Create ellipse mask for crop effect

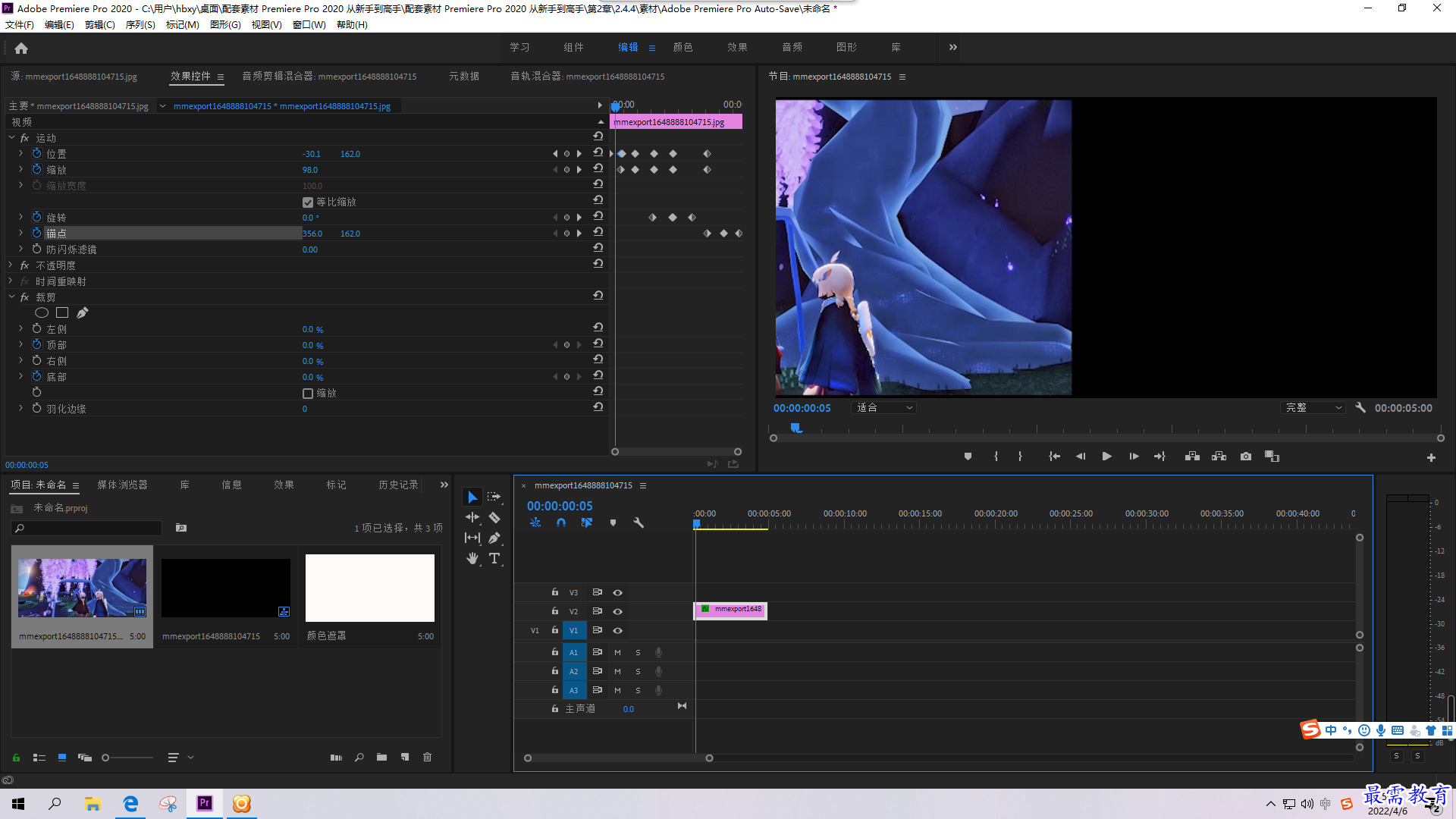click(42, 312)
